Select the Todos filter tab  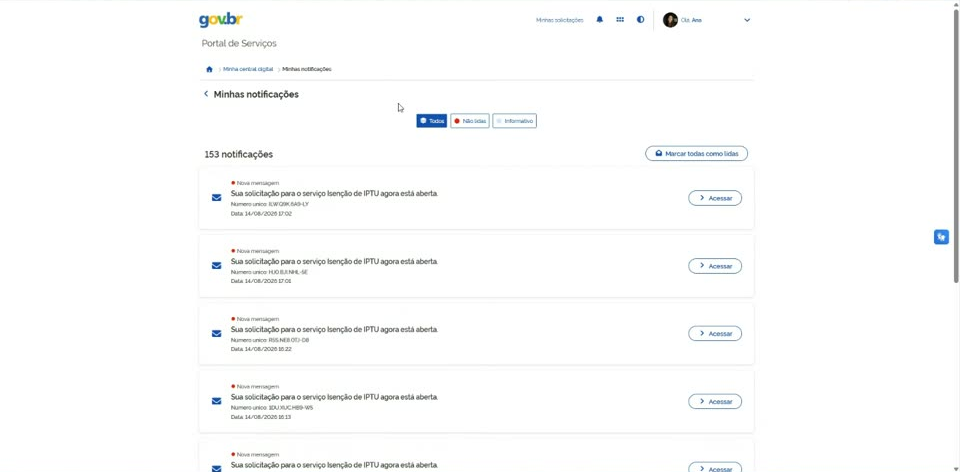point(432,121)
